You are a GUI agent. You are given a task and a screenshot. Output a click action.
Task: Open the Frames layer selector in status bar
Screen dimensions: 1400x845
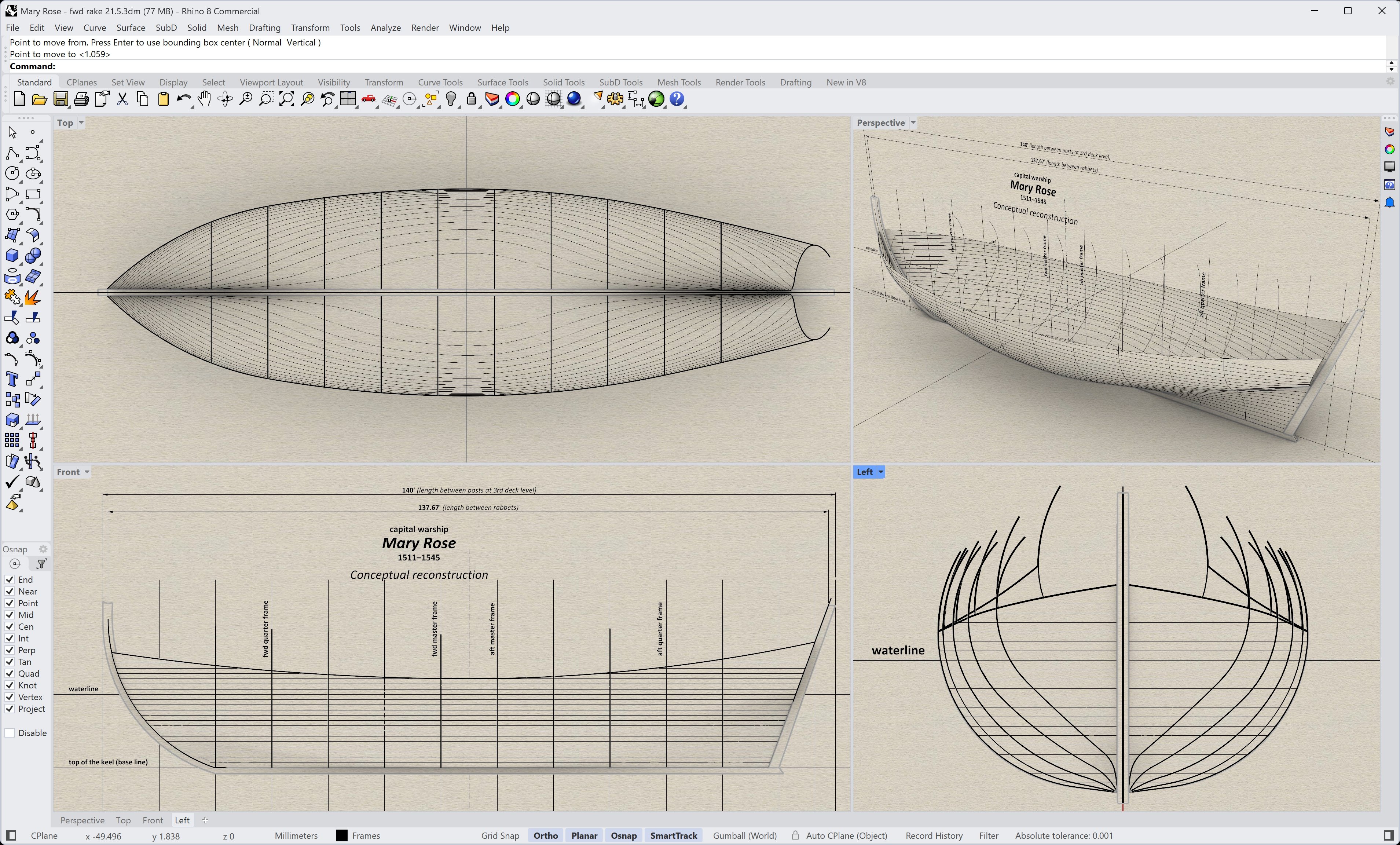coord(366,836)
